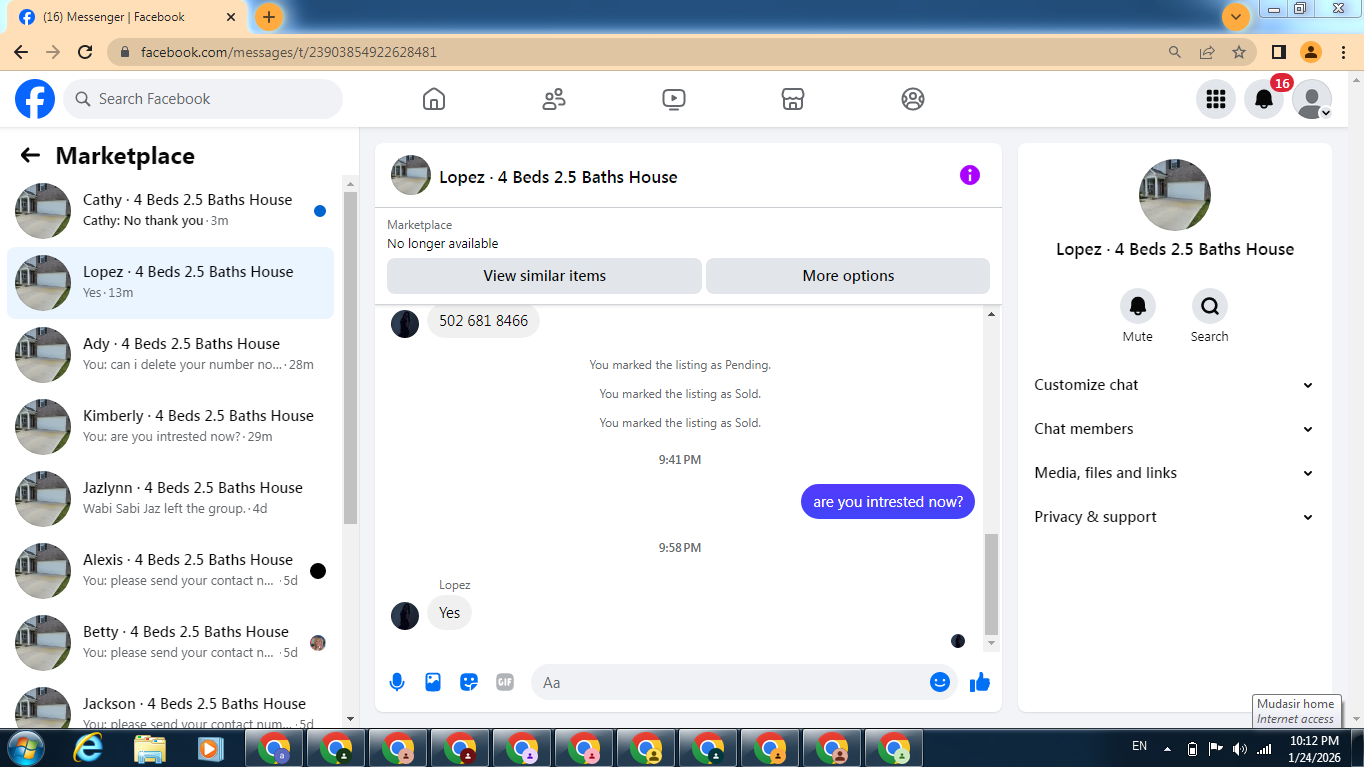Open Ady's 4 Beds 2.5 Baths conversation
This screenshot has width=1364, height=767.
[171, 355]
